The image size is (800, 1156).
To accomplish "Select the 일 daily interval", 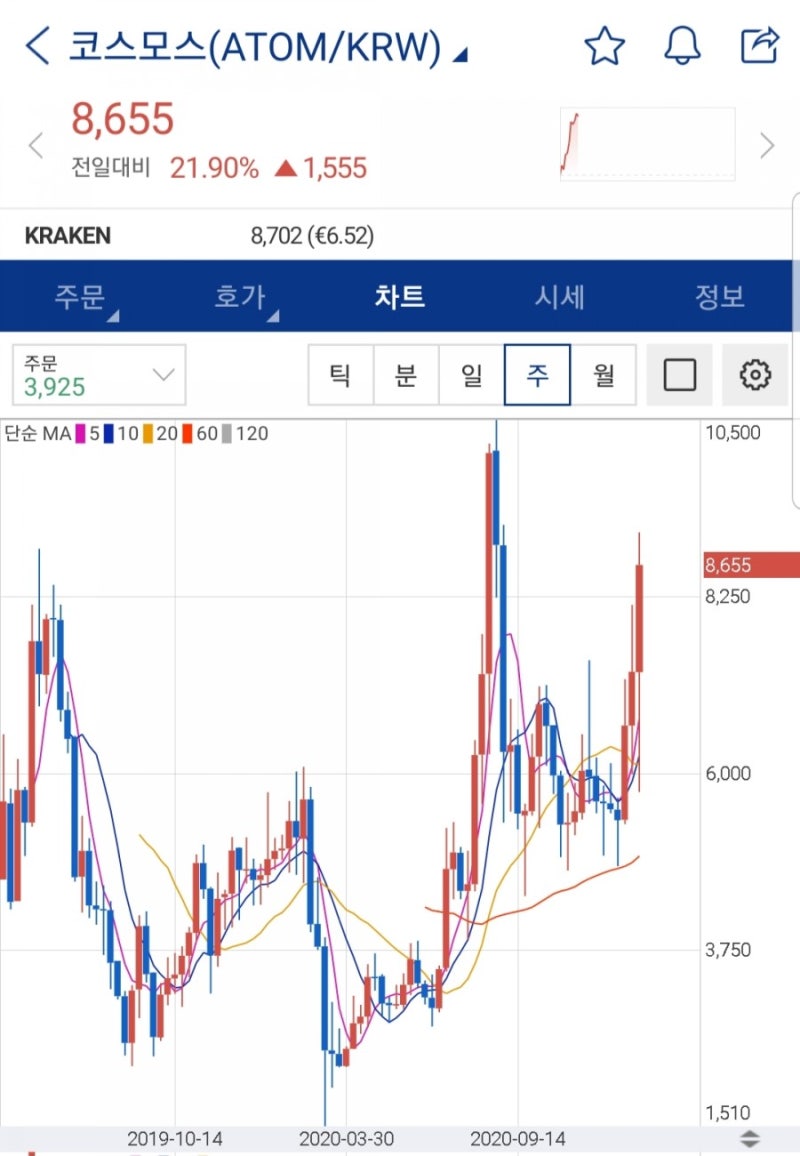I will 472,375.
